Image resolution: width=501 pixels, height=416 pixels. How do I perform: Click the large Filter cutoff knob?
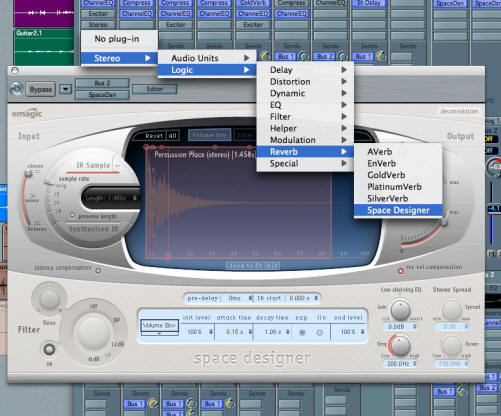(92, 332)
